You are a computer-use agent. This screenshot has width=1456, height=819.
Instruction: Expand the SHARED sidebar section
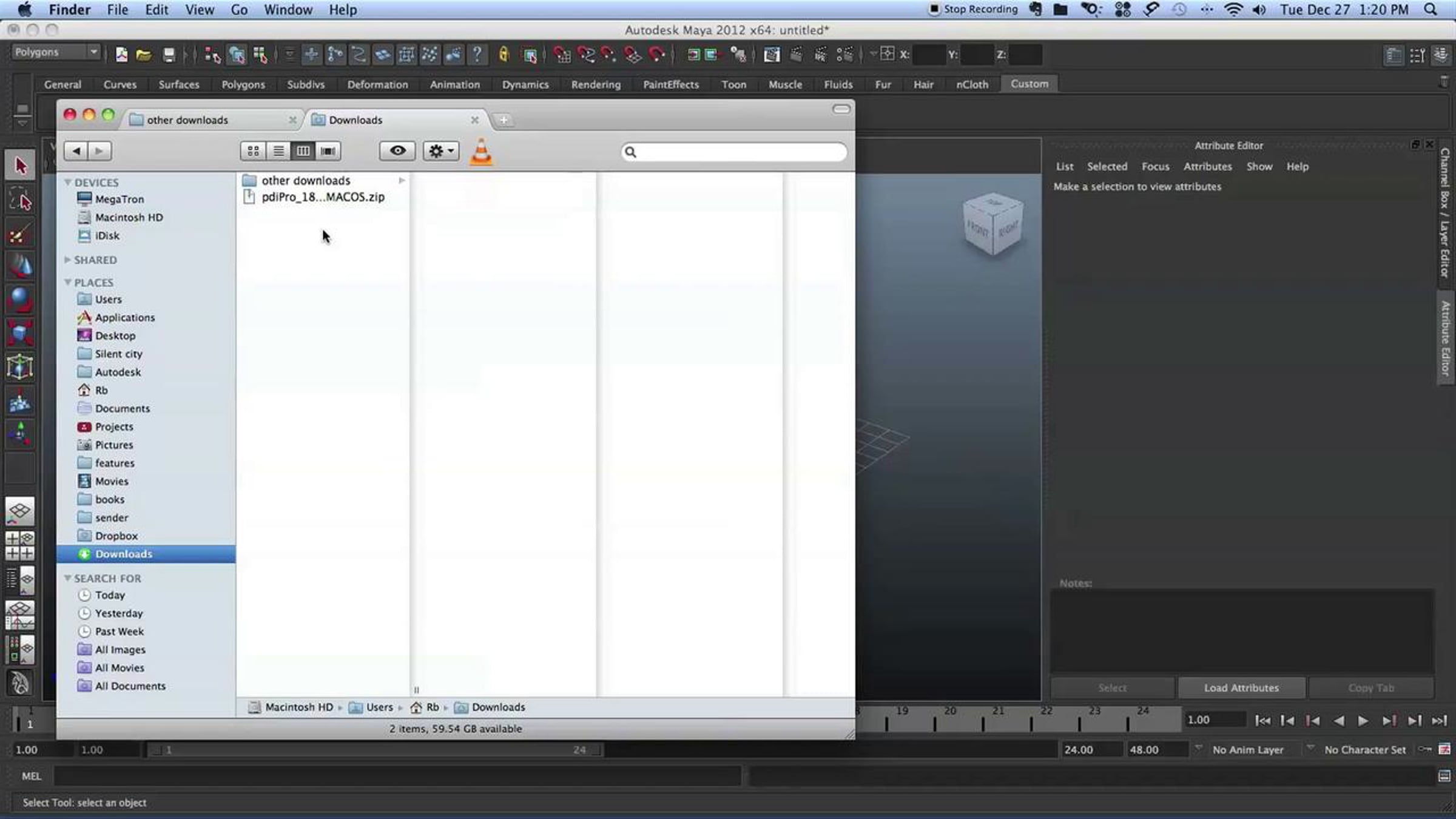point(67,260)
